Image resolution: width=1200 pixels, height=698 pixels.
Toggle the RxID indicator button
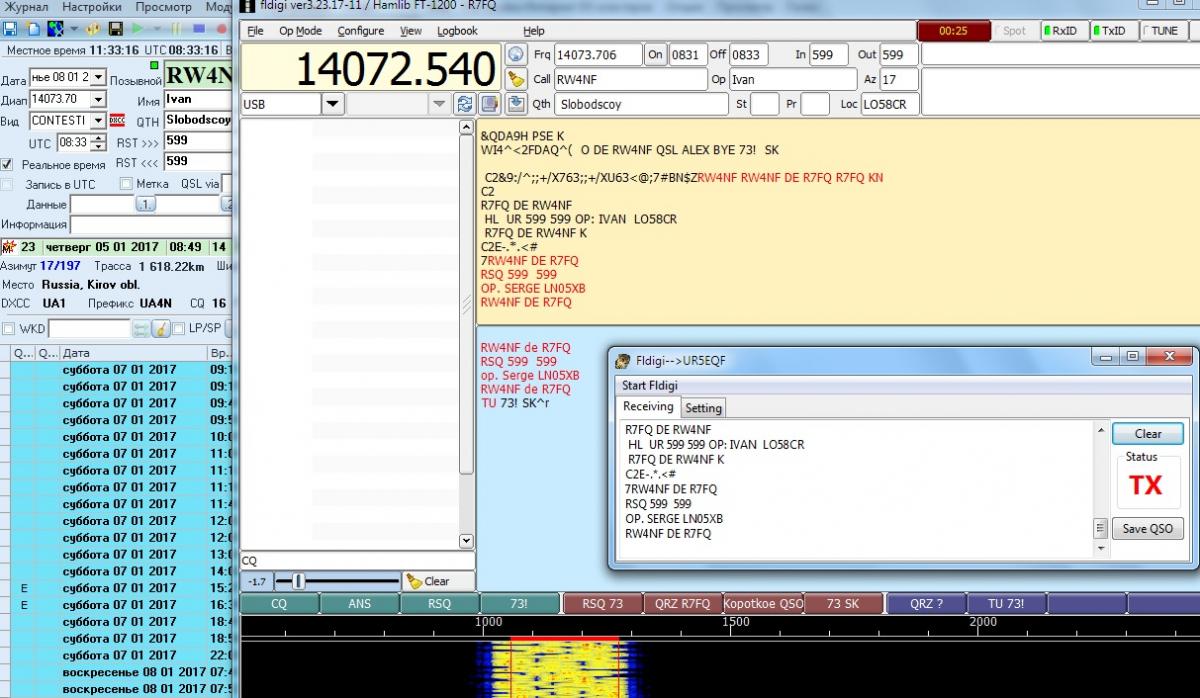pos(1060,31)
